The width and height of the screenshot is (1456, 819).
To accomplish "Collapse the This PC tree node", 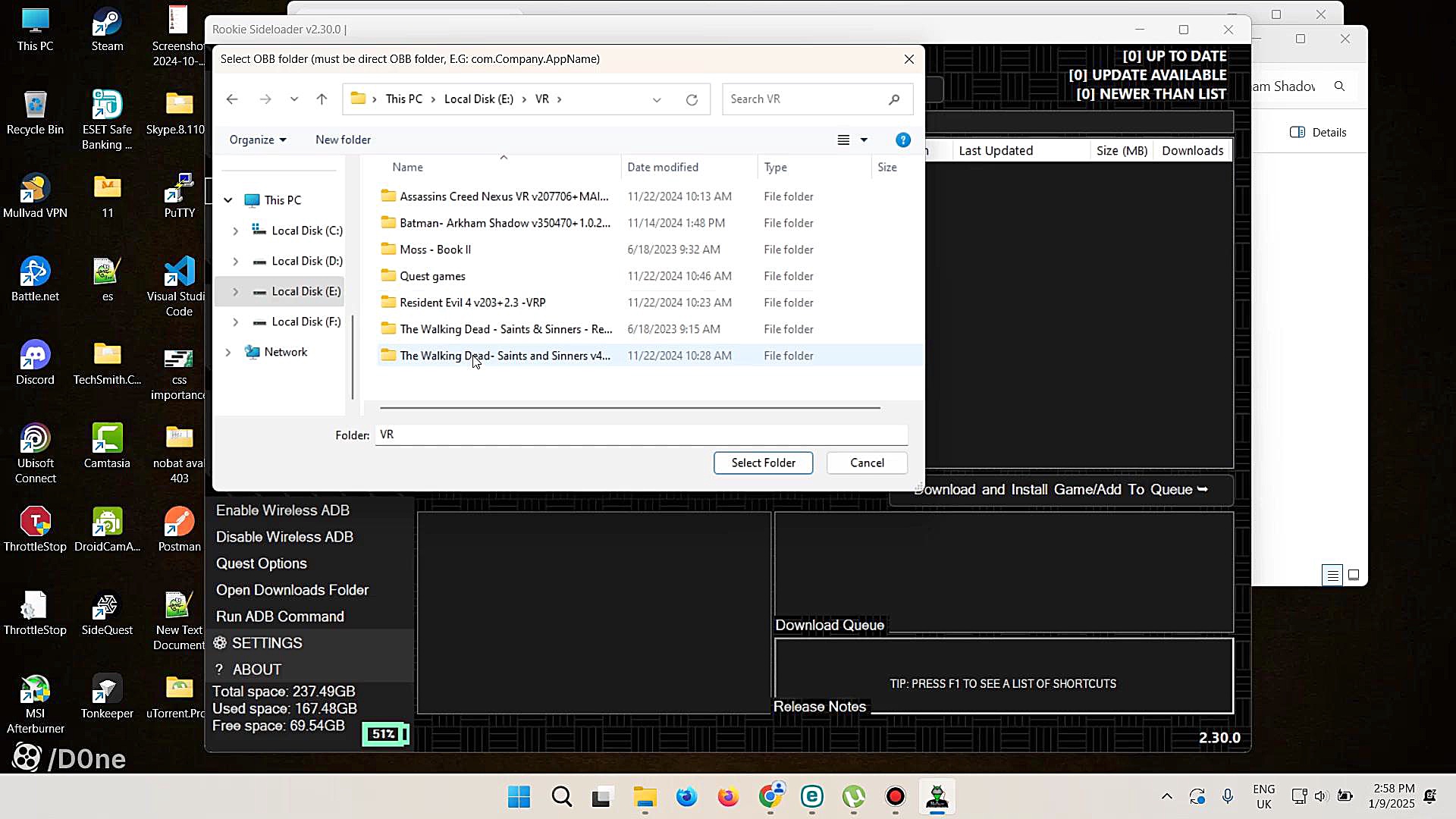I will click(x=227, y=200).
